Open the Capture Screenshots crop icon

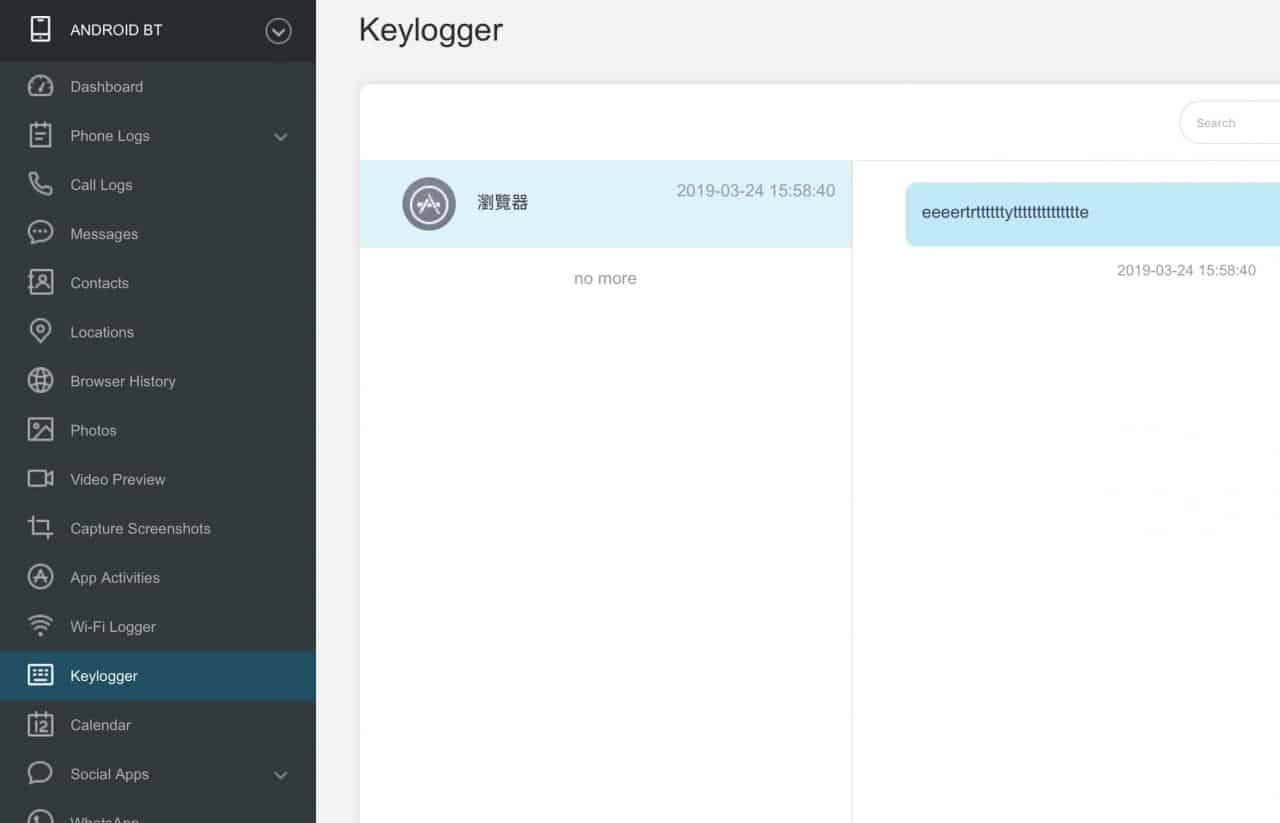(x=40, y=528)
